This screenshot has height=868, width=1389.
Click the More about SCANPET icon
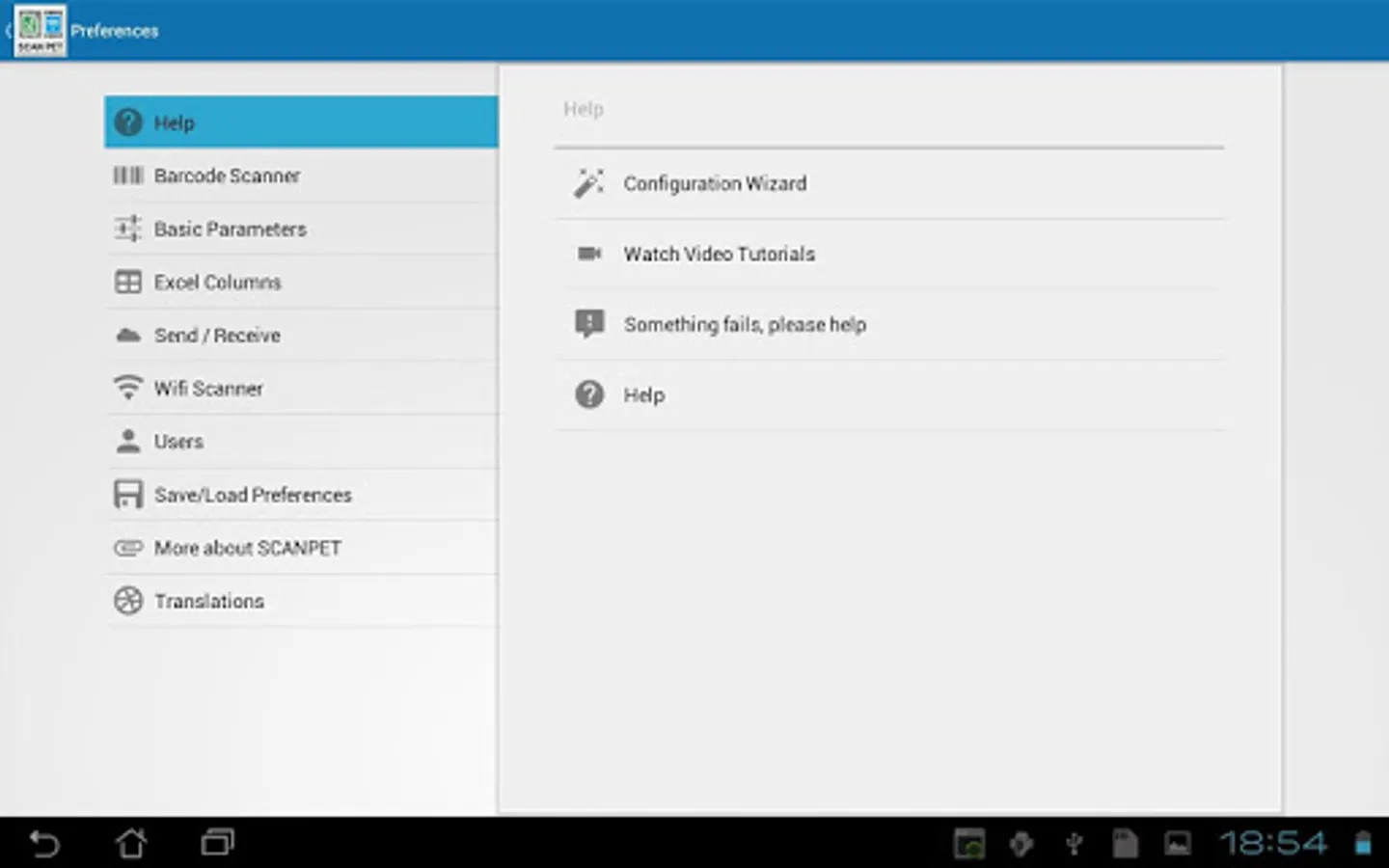point(127,548)
